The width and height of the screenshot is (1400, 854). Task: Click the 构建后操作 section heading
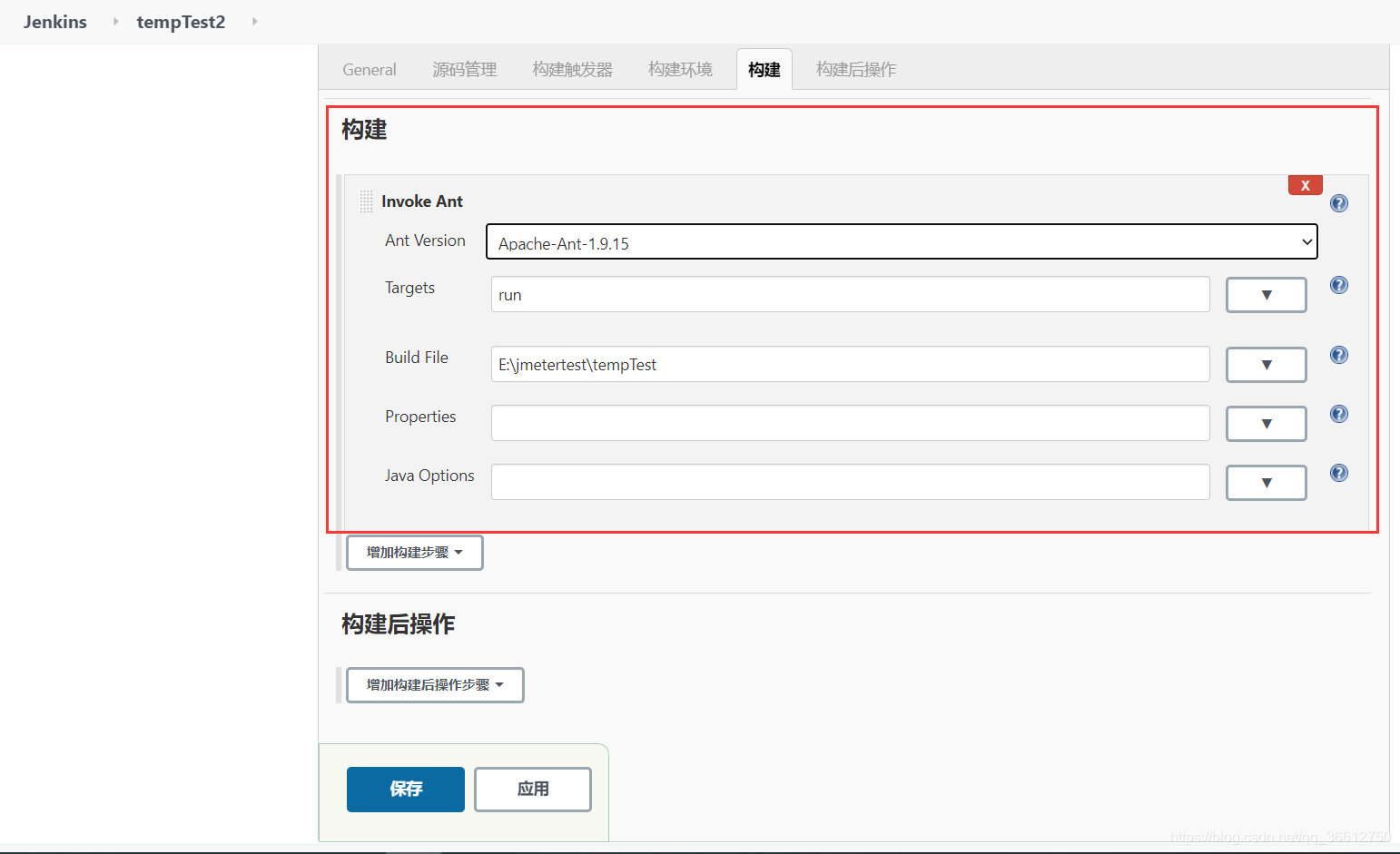(x=399, y=624)
